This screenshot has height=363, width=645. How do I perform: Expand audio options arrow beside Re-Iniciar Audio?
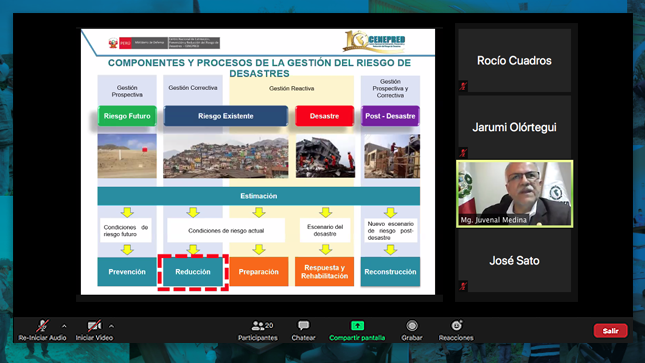coord(64,326)
